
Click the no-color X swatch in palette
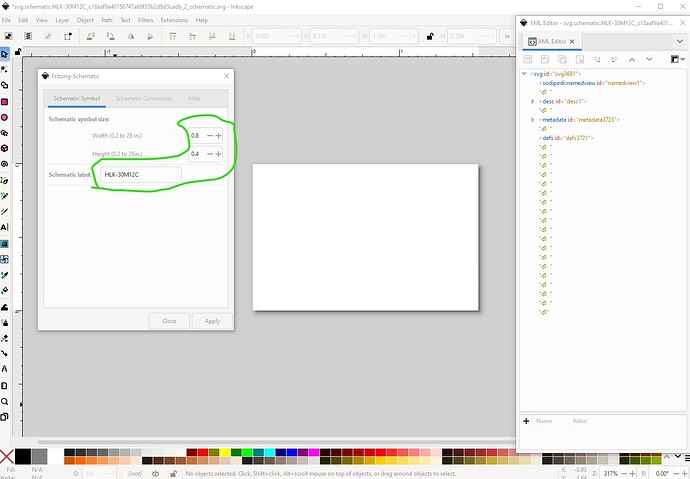(7, 457)
